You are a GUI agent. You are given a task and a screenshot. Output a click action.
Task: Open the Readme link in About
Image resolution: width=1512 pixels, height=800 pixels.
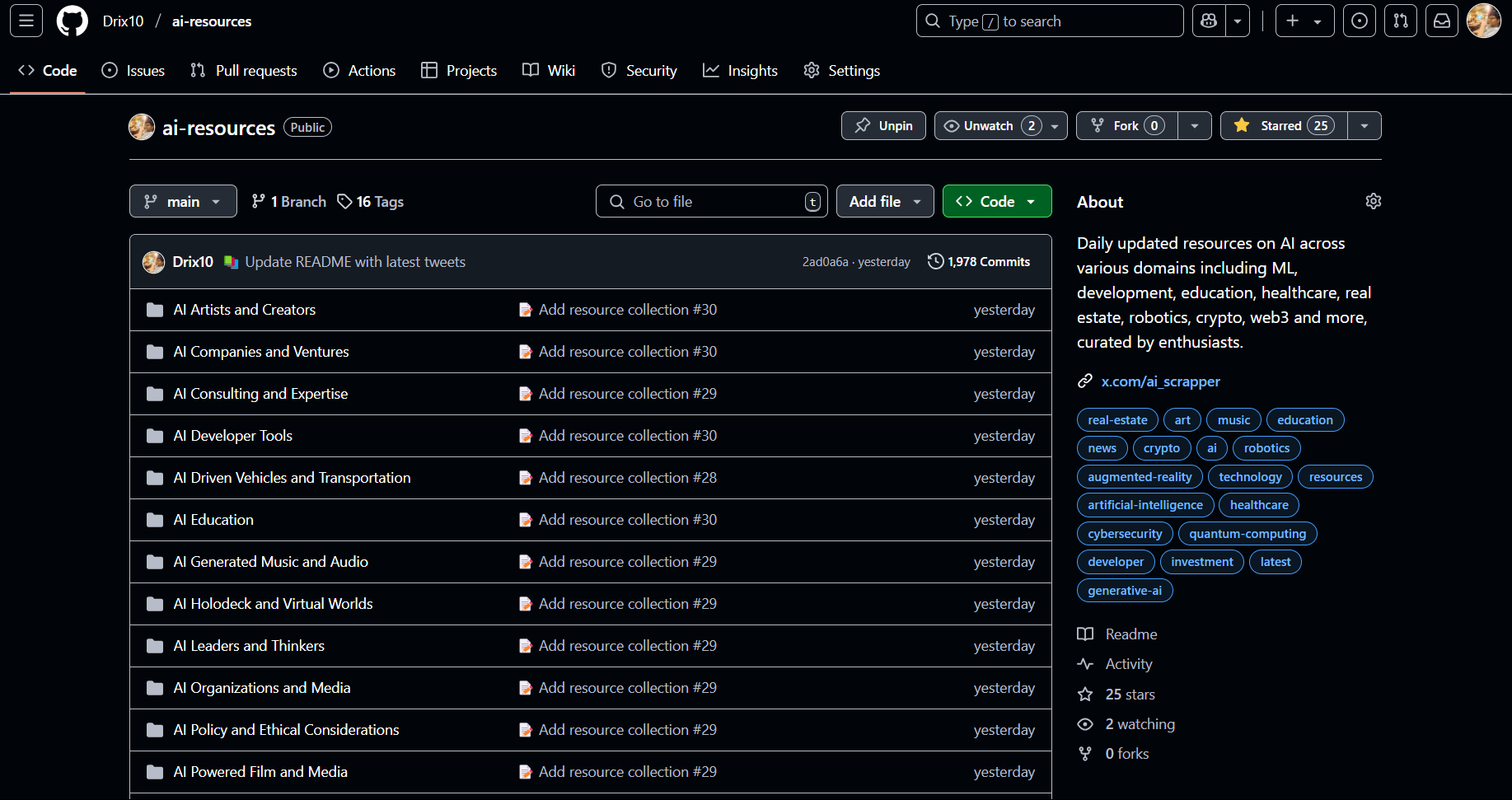click(x=1117, y=634)
